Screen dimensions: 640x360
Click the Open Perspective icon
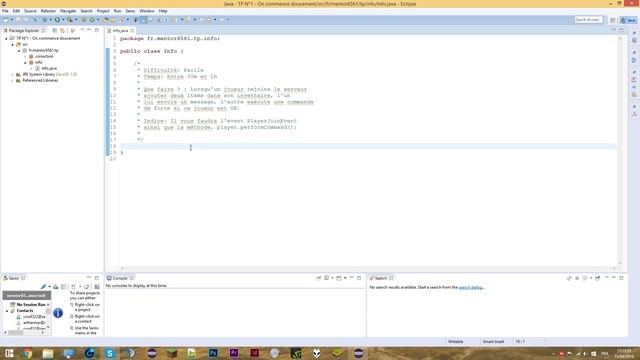(613, 20)
